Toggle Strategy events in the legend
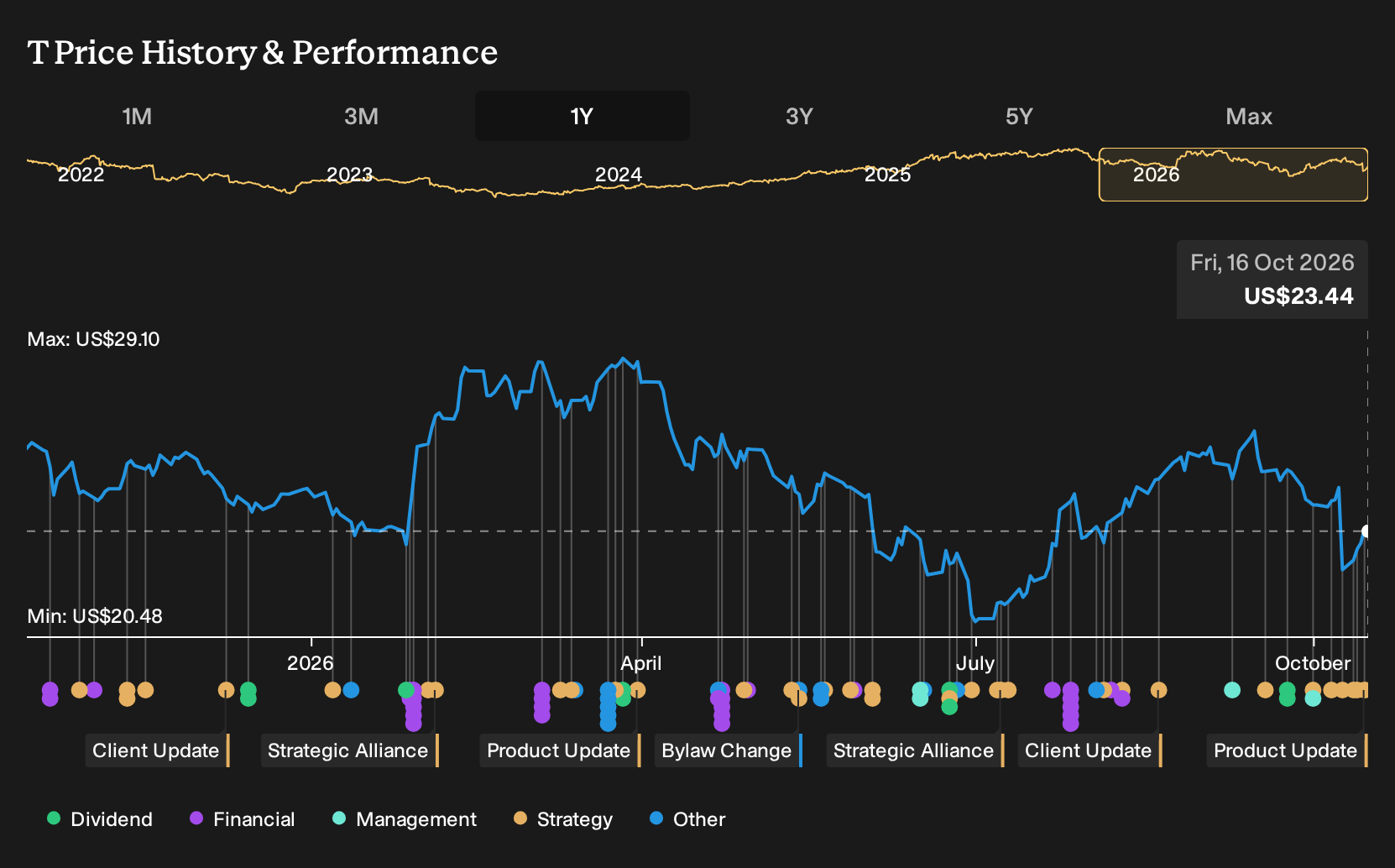 point(563,819)
